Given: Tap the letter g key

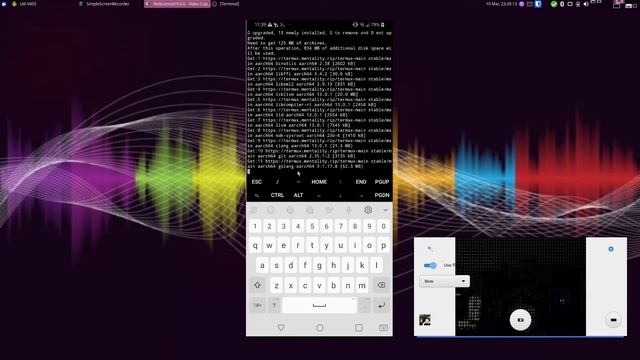Looking at the screenshot, I should tap(319, 265).
